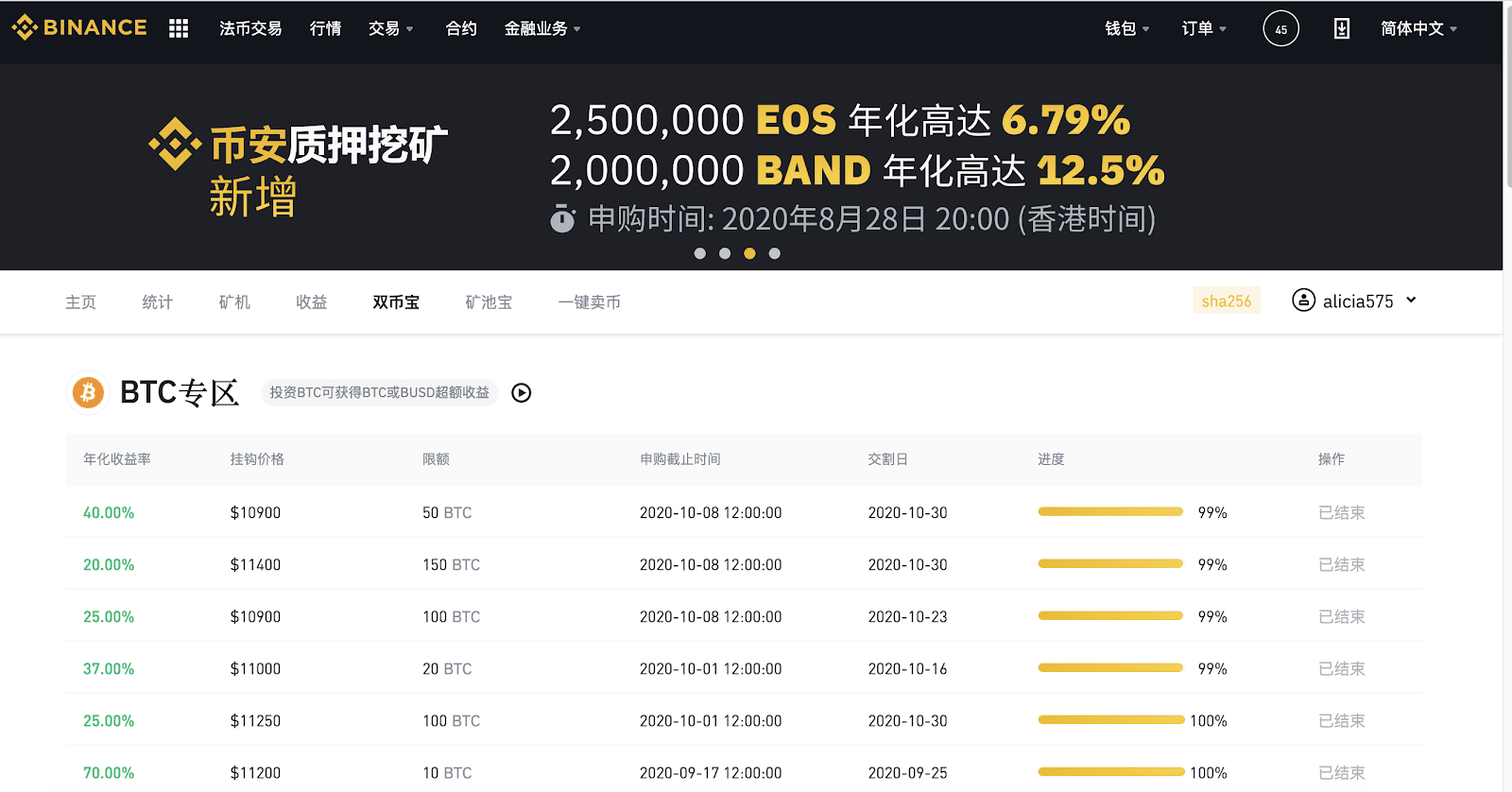The image size is (1512, 792).
Task: Open the 一键卖币 tab
Action: (590, 302)
